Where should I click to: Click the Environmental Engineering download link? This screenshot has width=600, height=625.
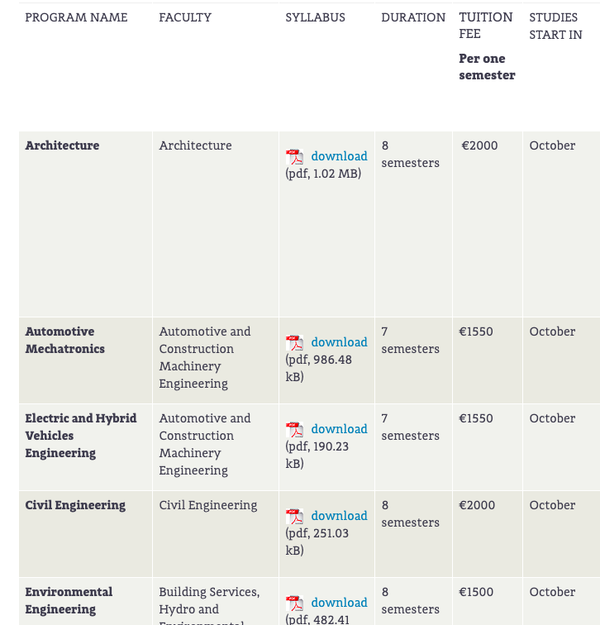[x=339, y=603]
